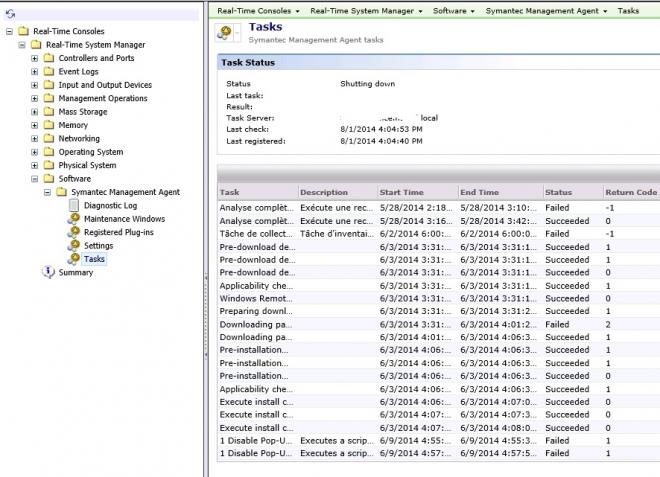Click the Management Operations folder icon
This screenshot has height=477, width=660.
click(x=49, y=99)
